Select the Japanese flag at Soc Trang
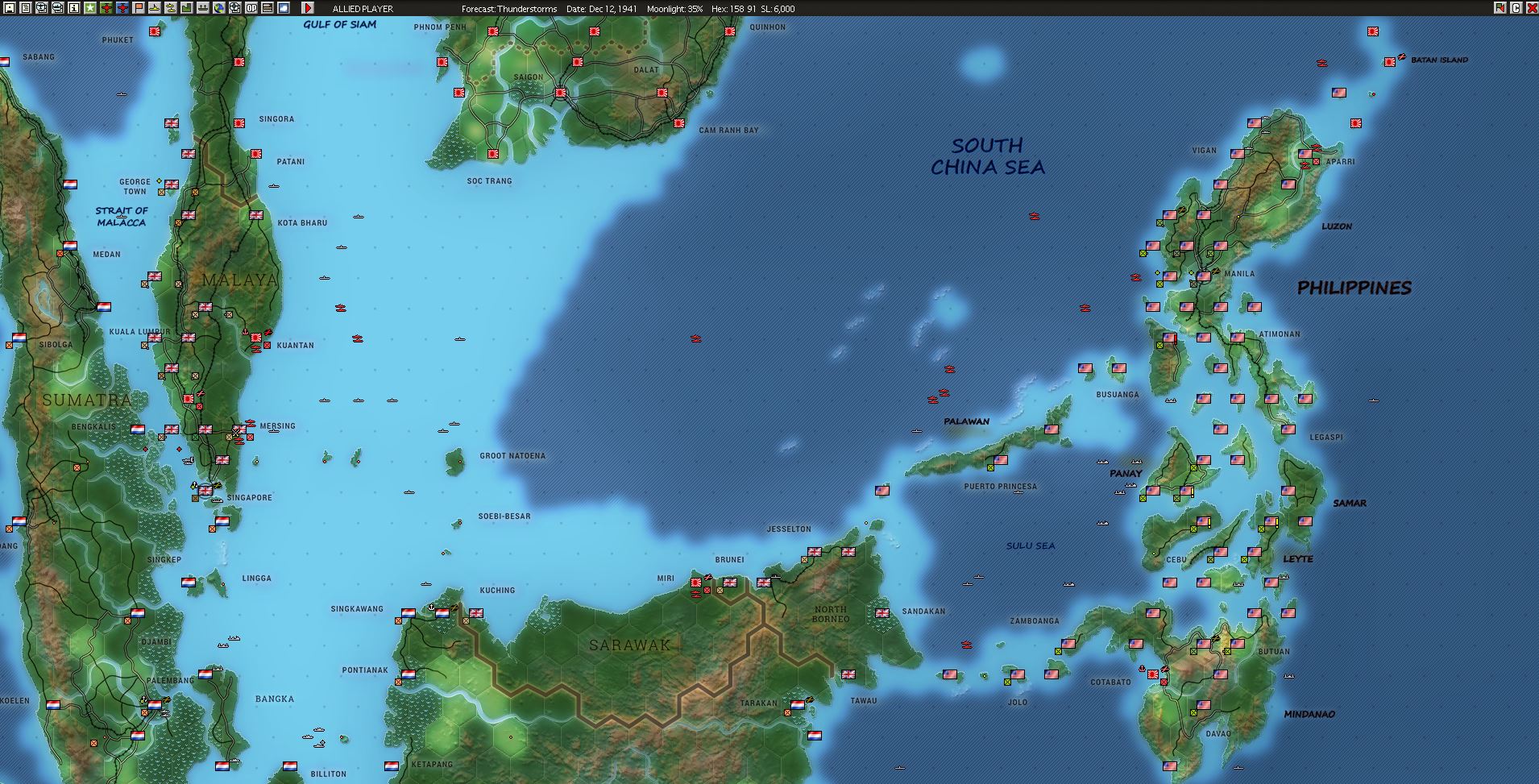Viewport: 1539px width, 784px height. 493,153
